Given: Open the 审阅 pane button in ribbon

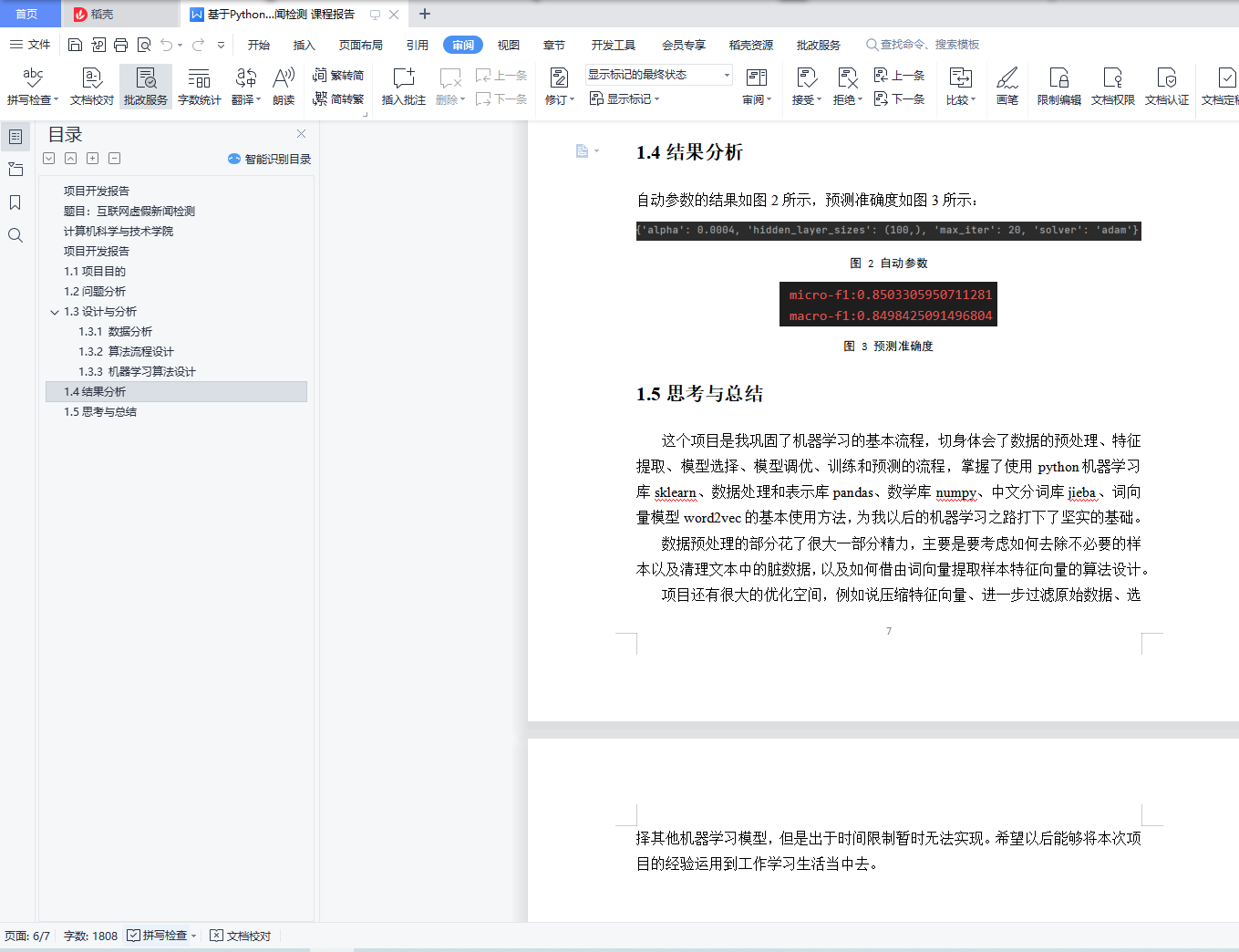Looking at the screenshot, I should point(757,87).
